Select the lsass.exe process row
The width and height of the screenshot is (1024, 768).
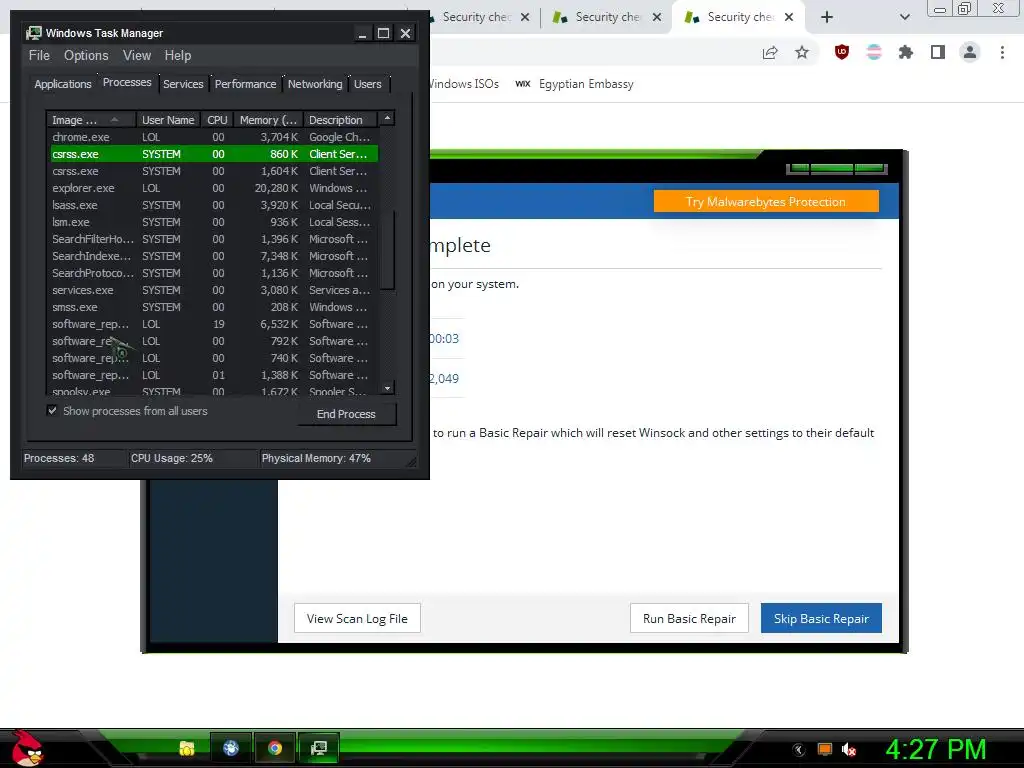tap(214, 205)
